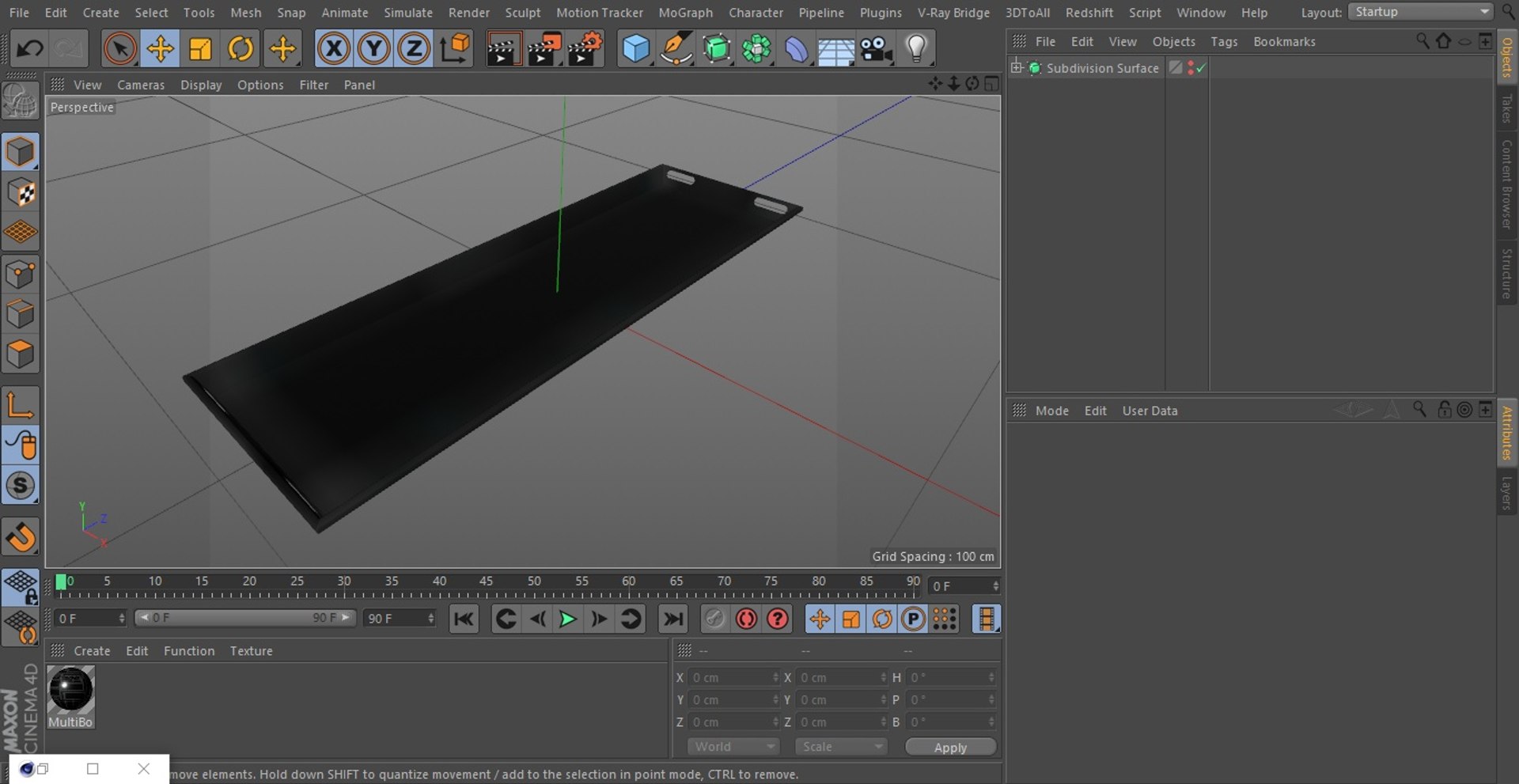This screenshot has width=1519, height=784.
Task: Add a Cube primitive object
Action: coord(636,49)
